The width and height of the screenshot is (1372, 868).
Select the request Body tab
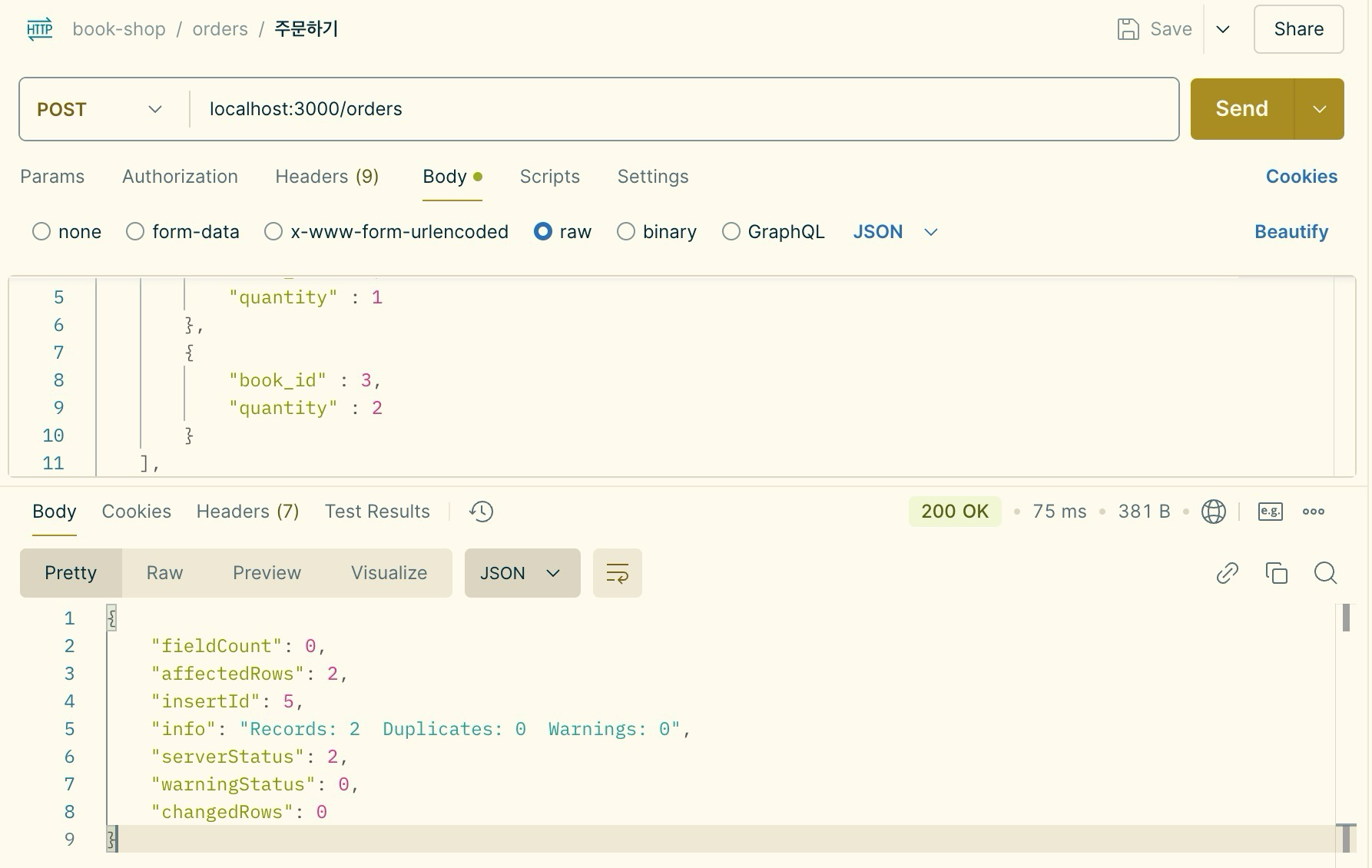point(452,177)
